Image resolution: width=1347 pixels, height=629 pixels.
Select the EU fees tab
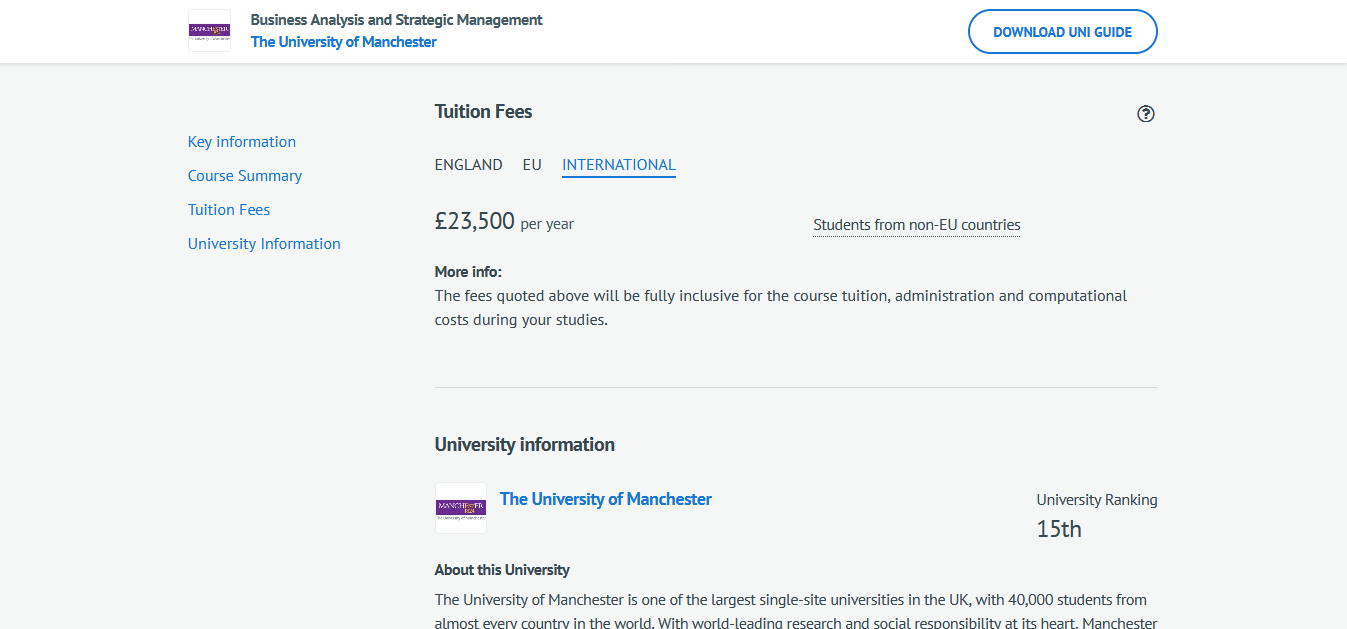[532, 165]
